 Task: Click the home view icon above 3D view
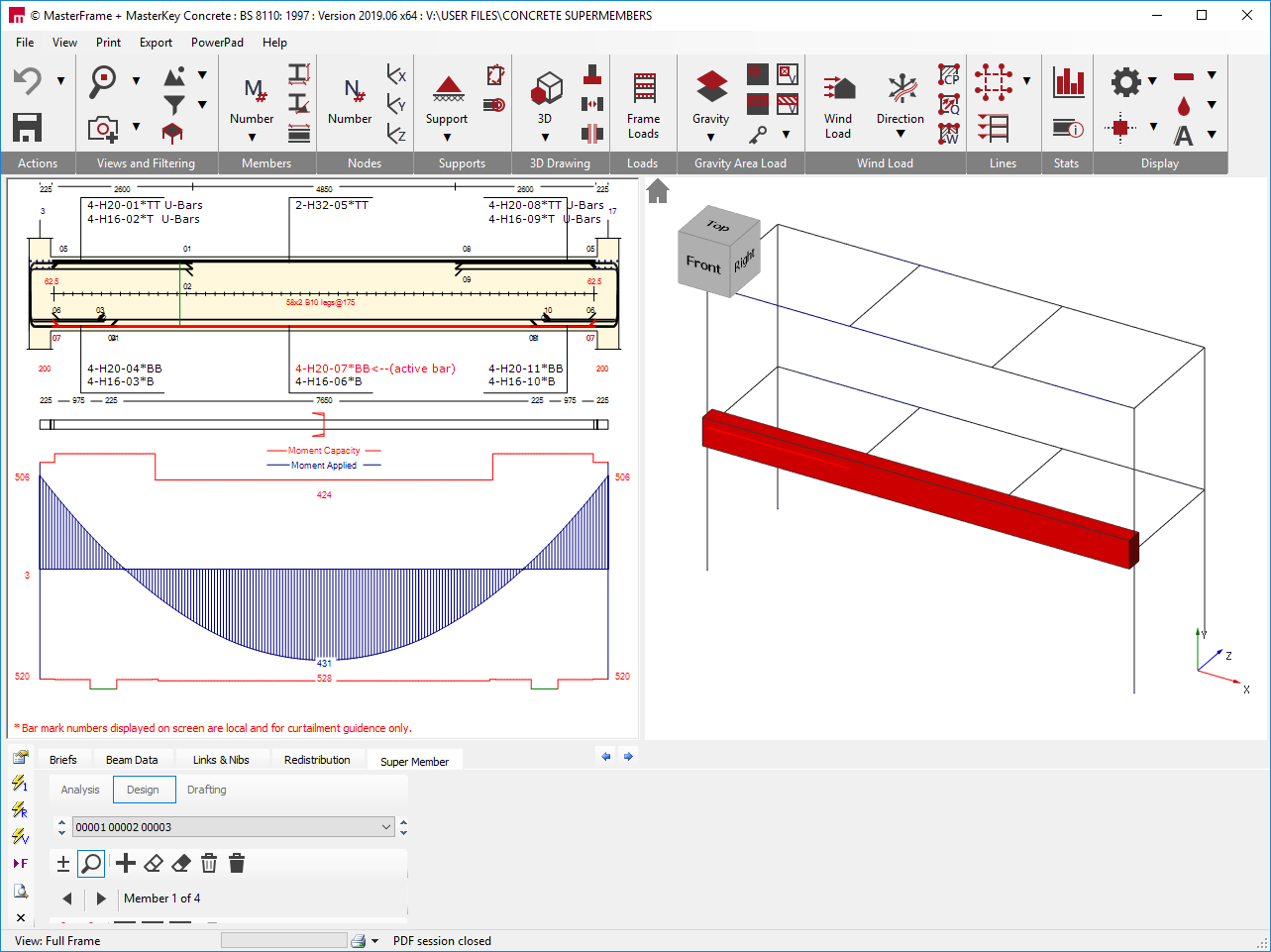point(658,190)
